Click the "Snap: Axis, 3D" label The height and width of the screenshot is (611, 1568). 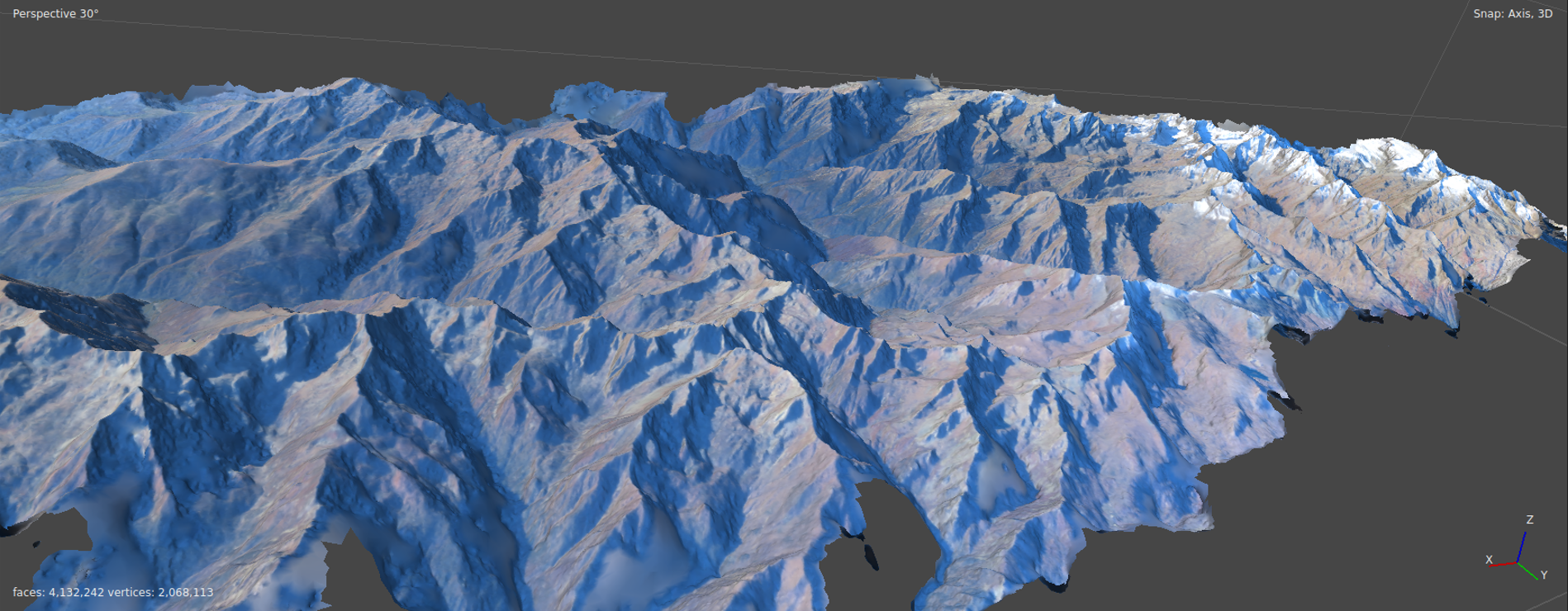coord(1513,14)
